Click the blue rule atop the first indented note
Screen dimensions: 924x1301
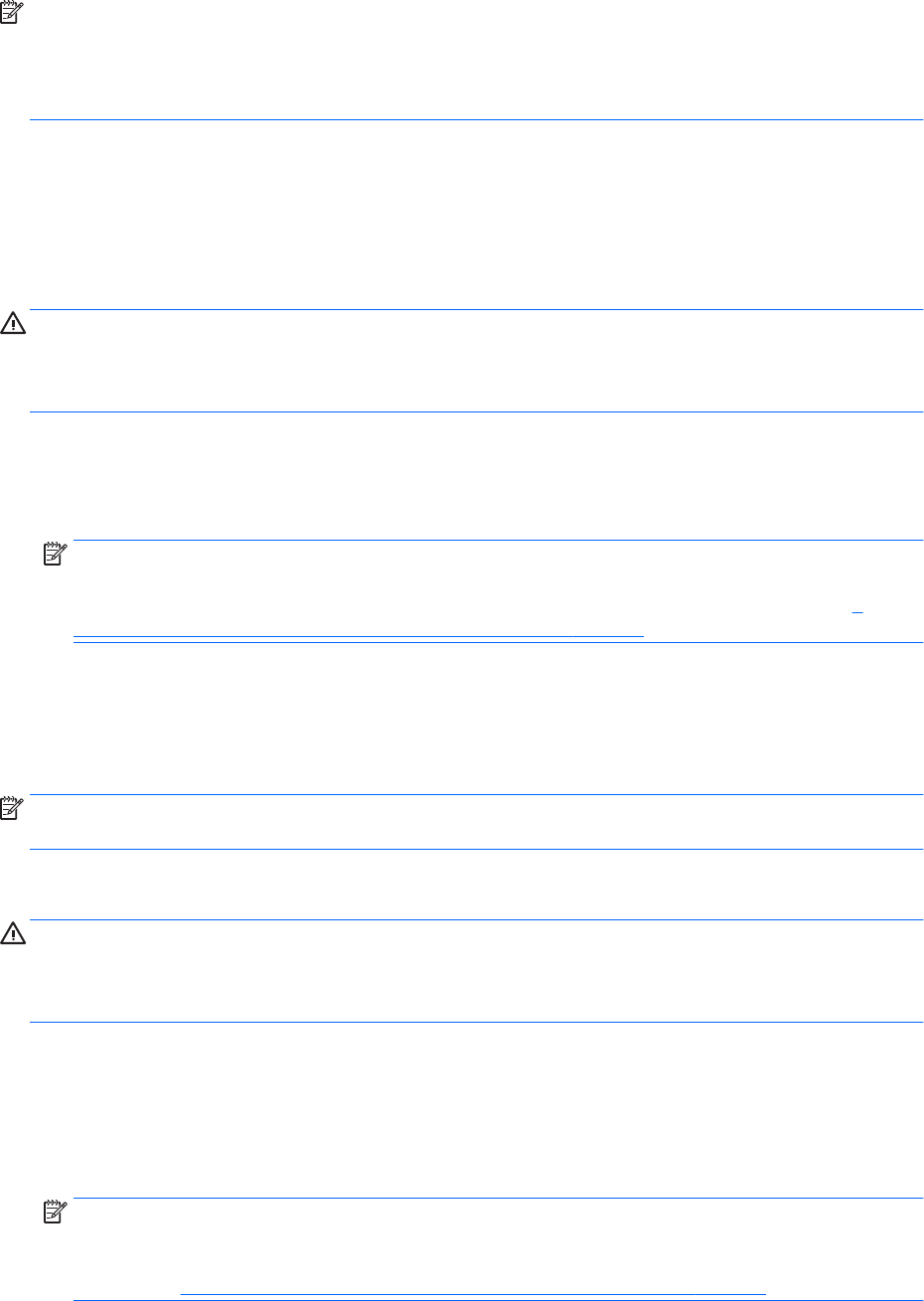coord(499,541)
